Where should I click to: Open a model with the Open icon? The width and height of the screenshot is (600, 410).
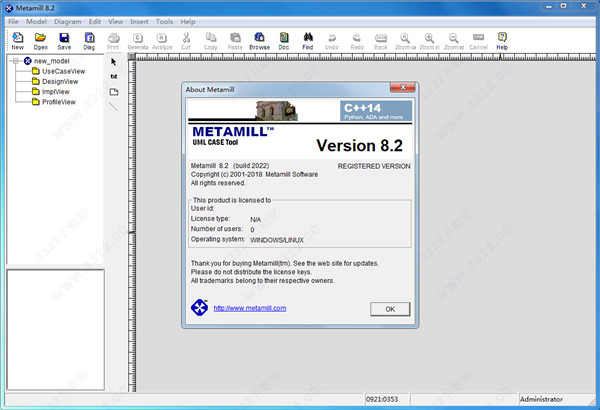(x=40, y=38)
